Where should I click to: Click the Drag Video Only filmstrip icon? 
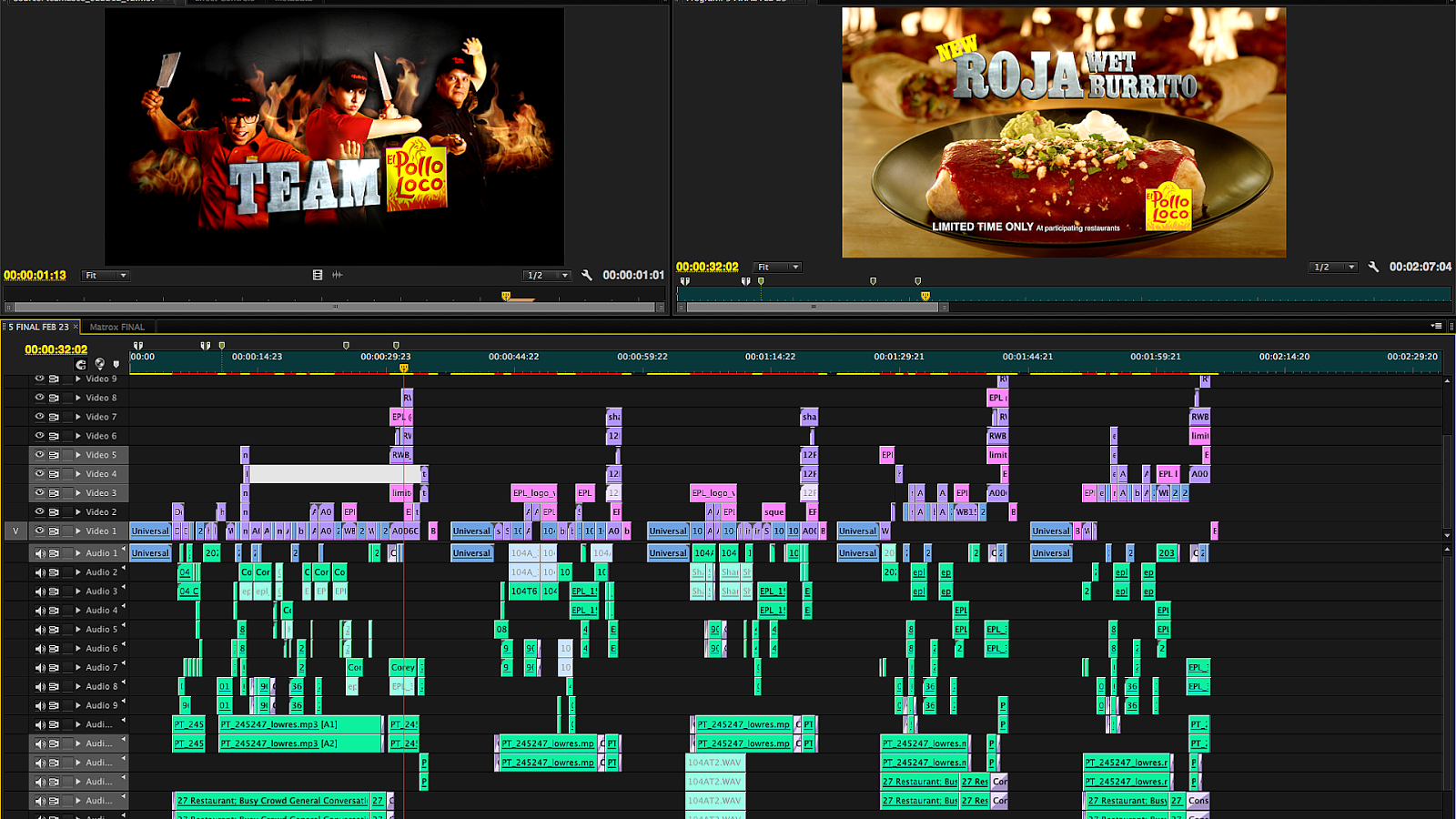click(318, 275)
